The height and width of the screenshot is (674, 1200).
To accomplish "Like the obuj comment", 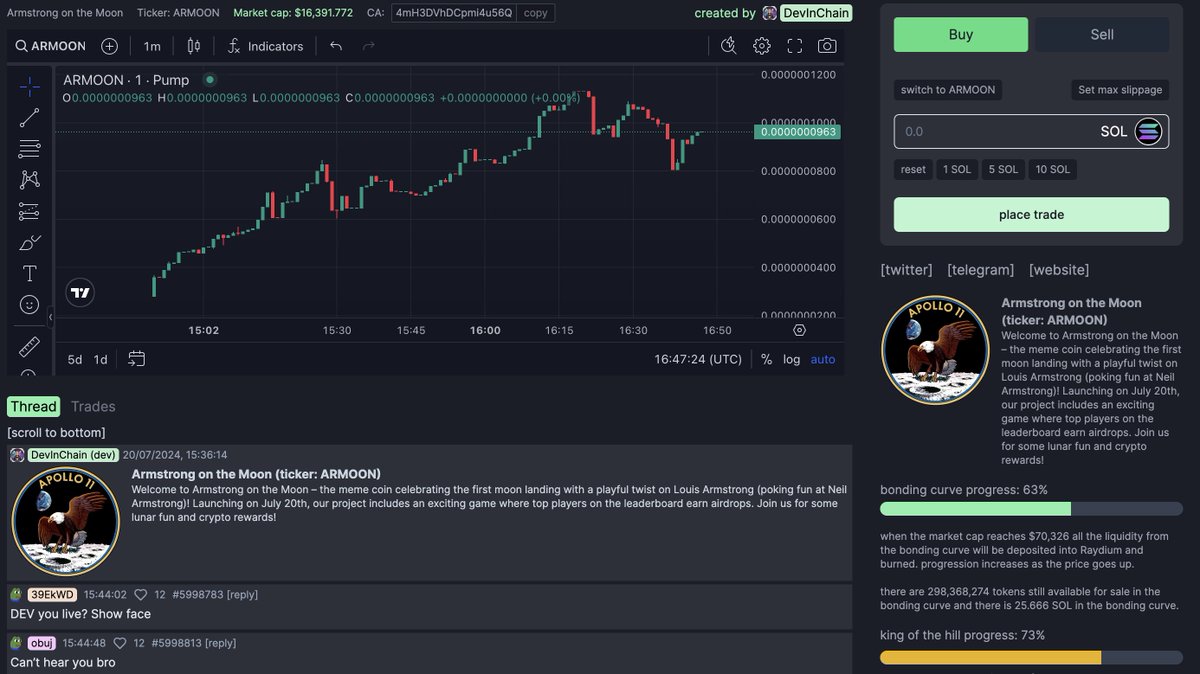I will [x=120, y=643].
